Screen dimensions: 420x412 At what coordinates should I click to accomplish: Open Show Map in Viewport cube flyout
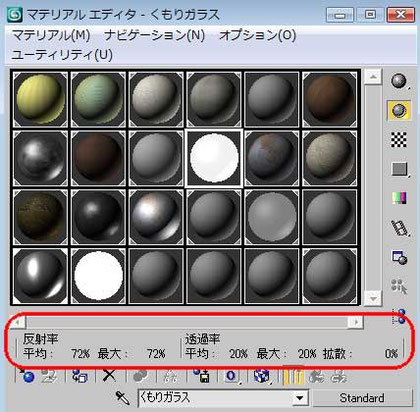pyautogui.click(x=262, y=376)
